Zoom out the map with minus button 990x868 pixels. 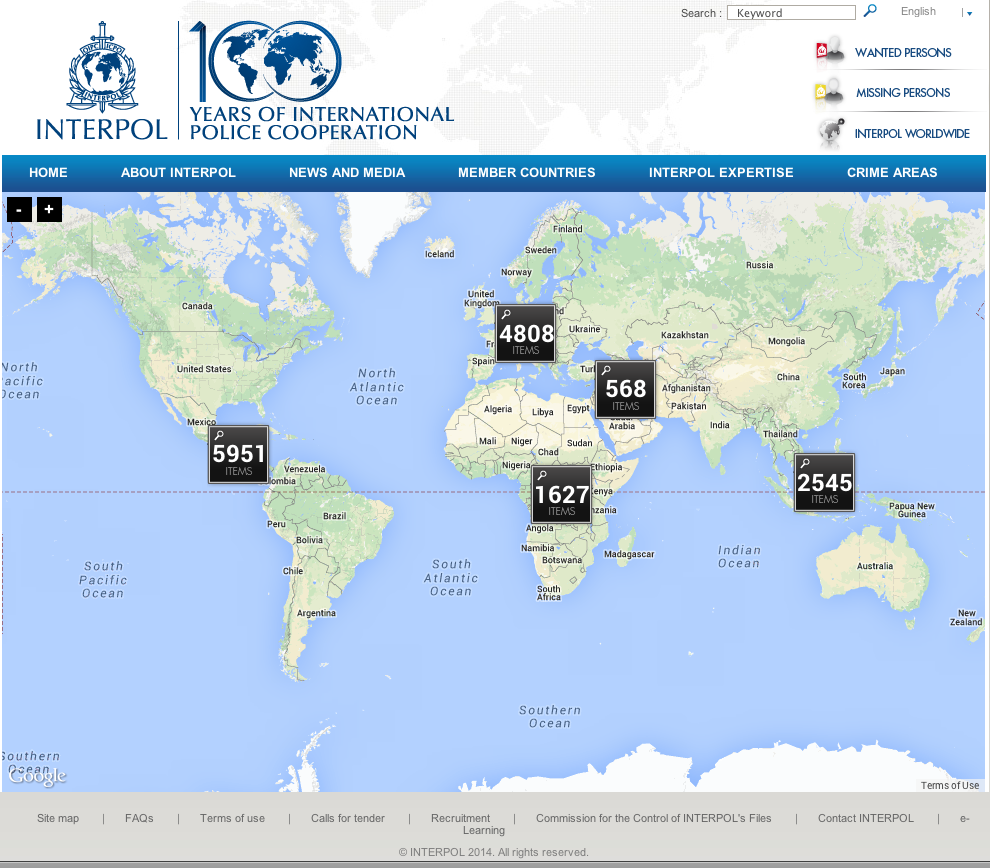(19, 210)
